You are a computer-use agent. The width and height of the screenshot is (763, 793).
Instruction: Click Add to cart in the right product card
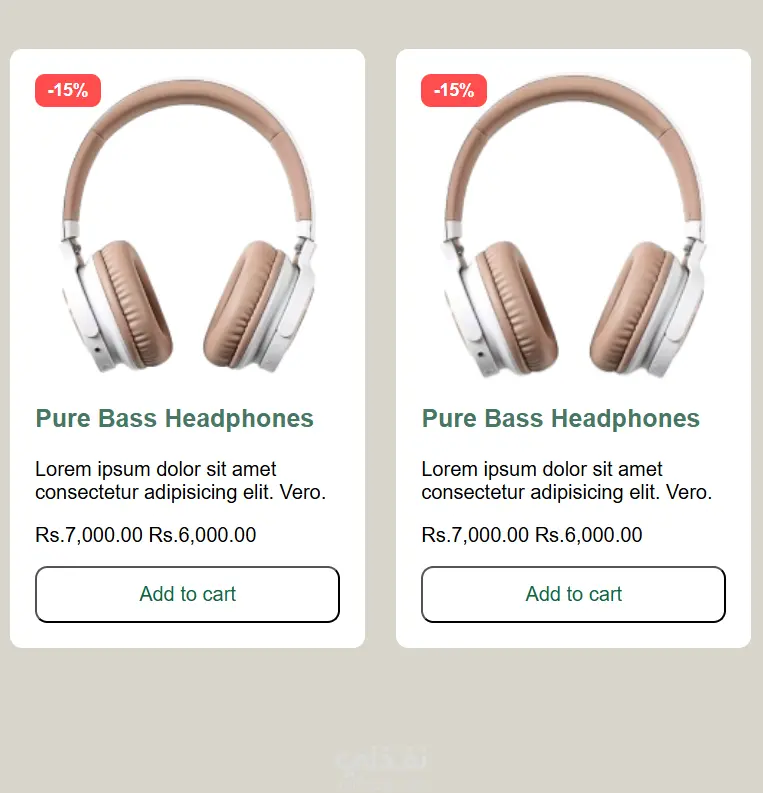(x=573, y=594)
